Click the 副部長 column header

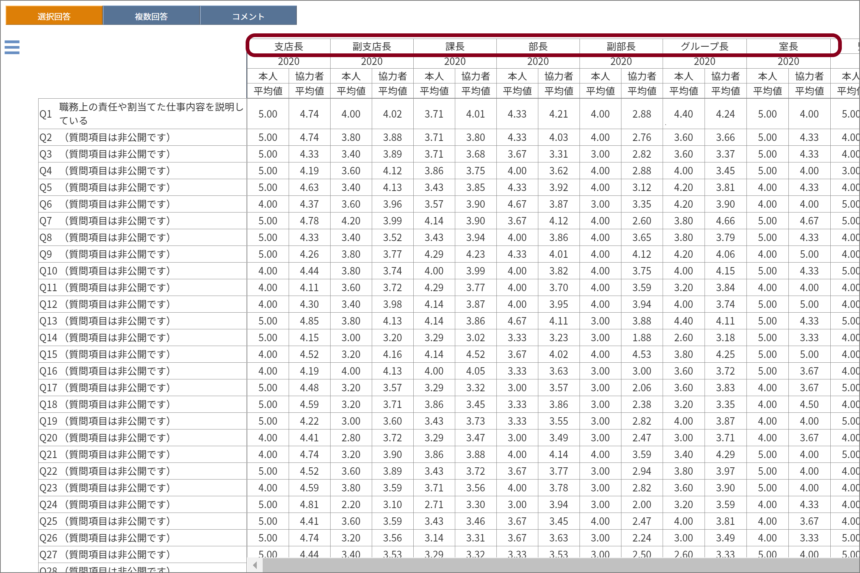pos(621,46)
